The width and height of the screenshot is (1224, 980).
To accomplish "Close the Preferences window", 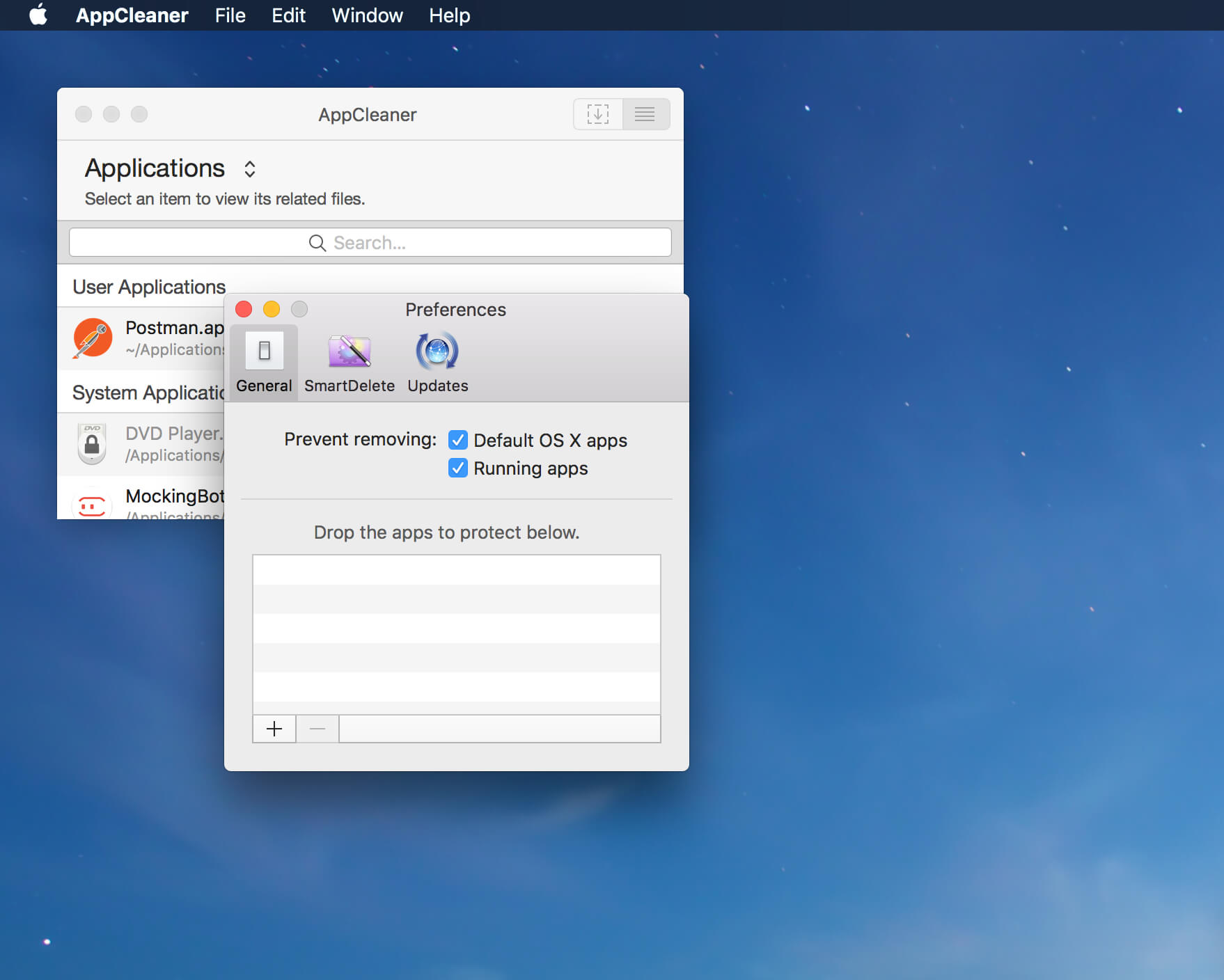I will (244, 309).
